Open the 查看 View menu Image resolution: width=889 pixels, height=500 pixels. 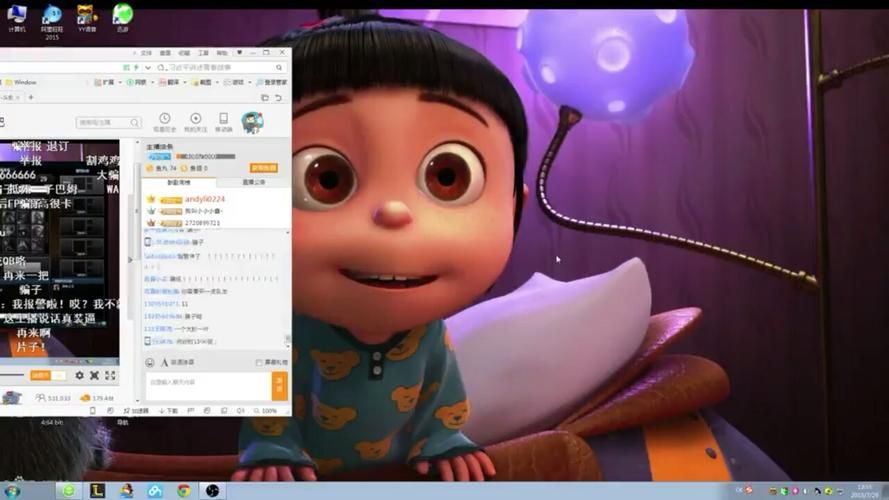coord(165,53)
